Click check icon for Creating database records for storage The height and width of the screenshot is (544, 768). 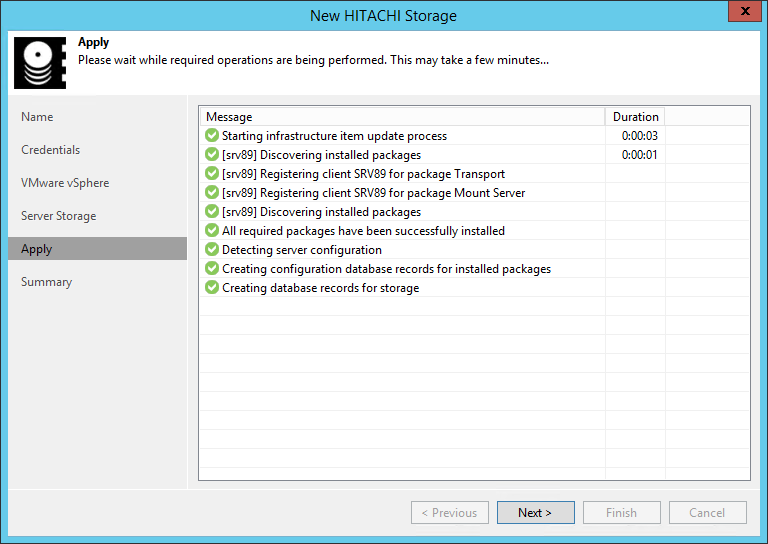tap(212, 288)
